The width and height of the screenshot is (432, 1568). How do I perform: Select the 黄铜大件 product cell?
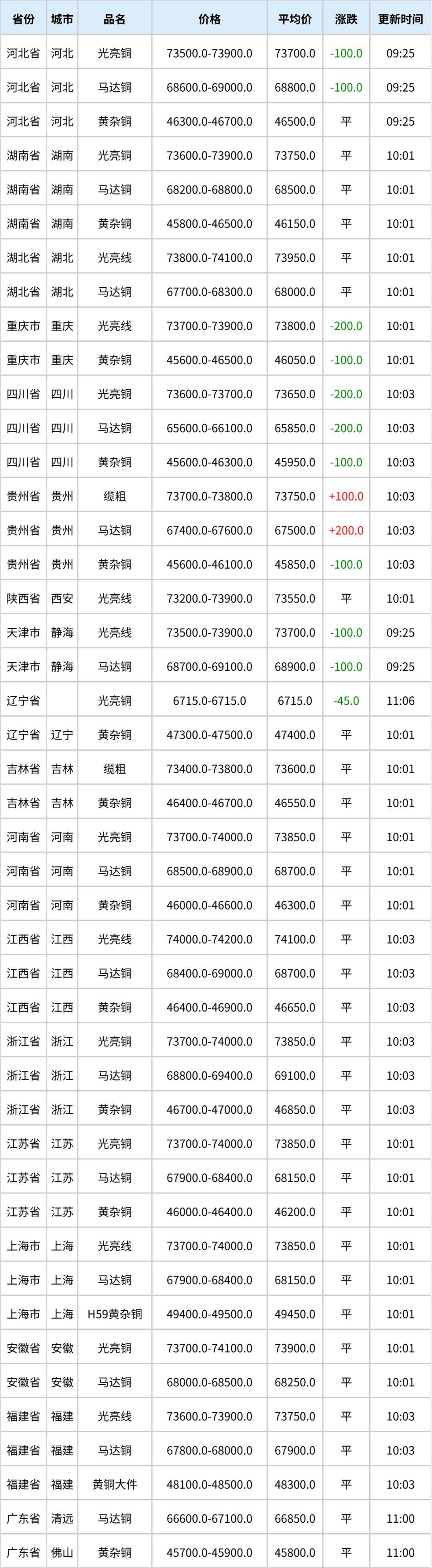tap(114, 1485)
